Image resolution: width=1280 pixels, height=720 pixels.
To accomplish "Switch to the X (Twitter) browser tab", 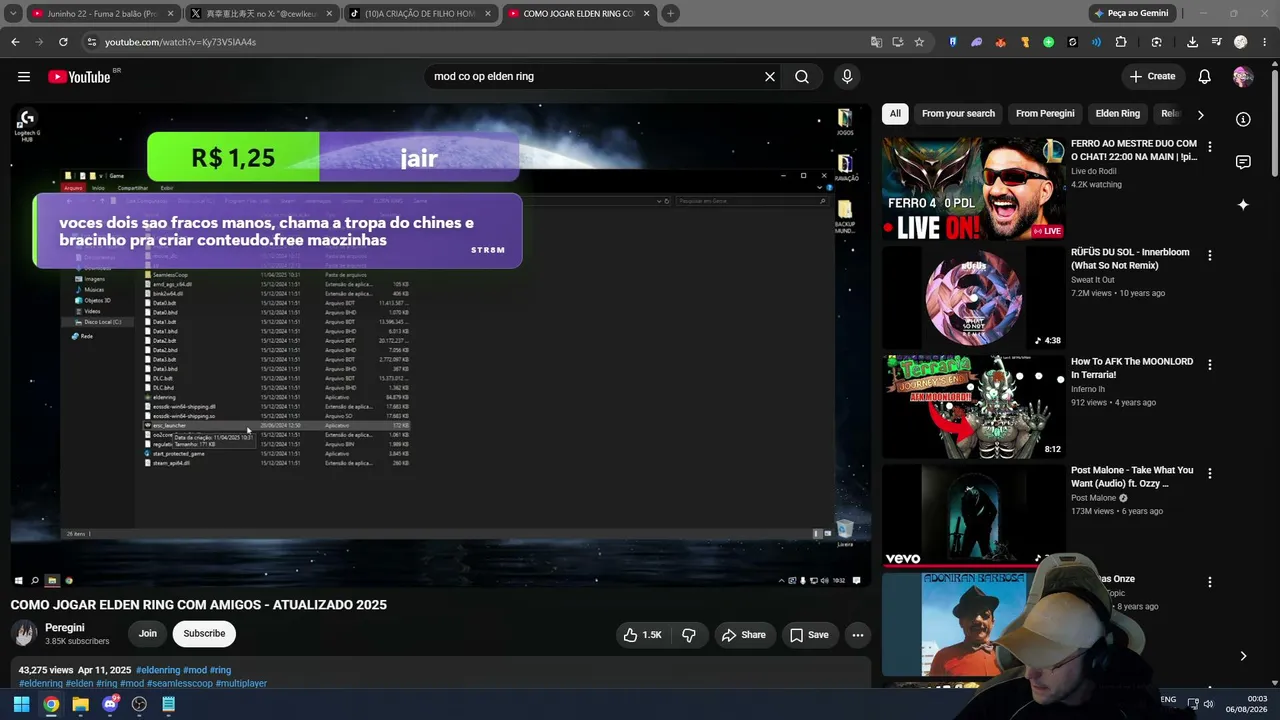I will [x=260, y=13].
